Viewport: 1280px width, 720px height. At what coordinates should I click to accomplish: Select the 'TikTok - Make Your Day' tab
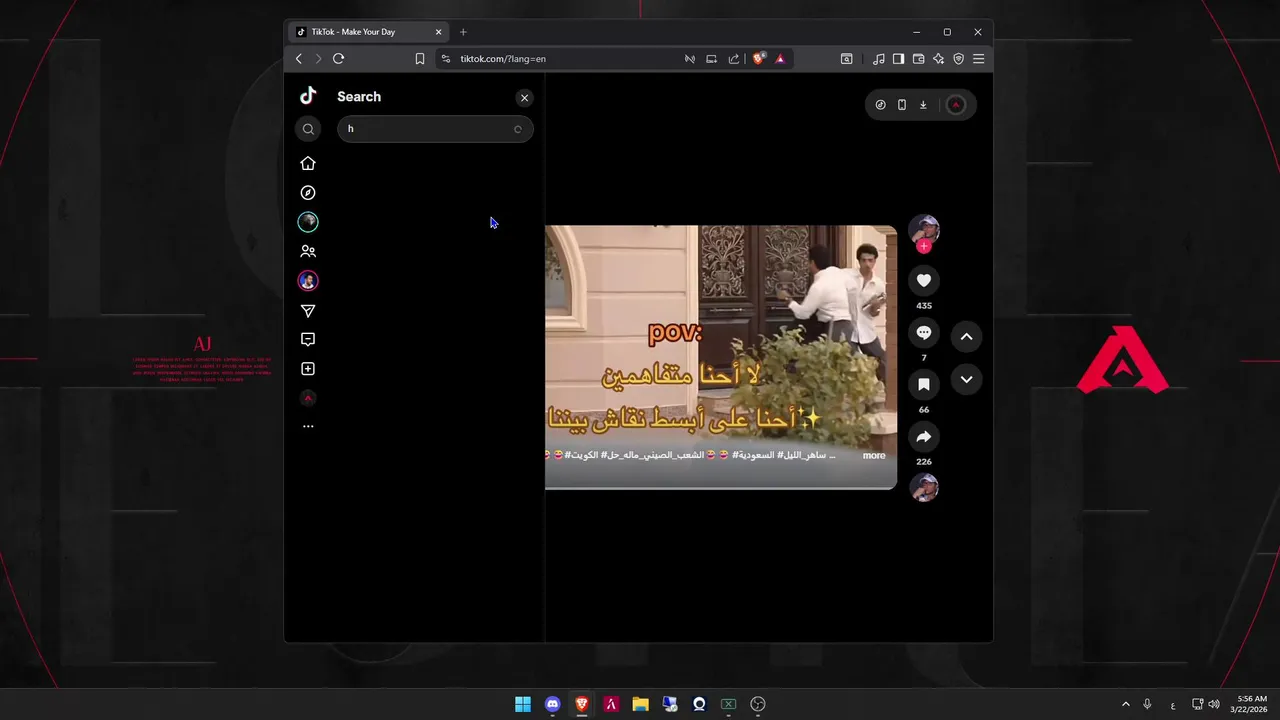tap(369, 32)
